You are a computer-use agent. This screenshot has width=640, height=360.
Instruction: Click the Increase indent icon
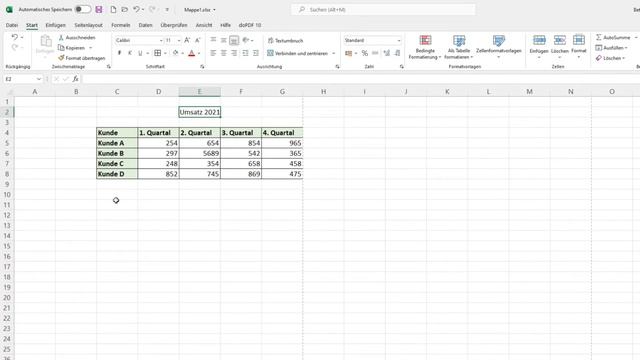tap(256, 53)
